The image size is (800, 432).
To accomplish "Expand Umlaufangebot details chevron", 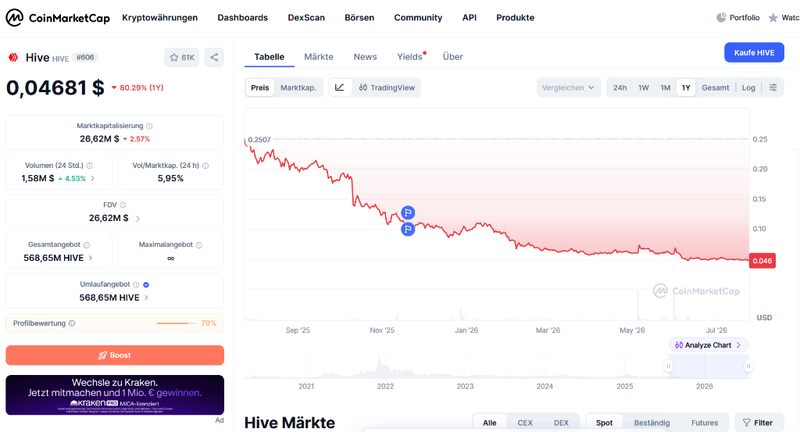I will (x=146, y=298).
